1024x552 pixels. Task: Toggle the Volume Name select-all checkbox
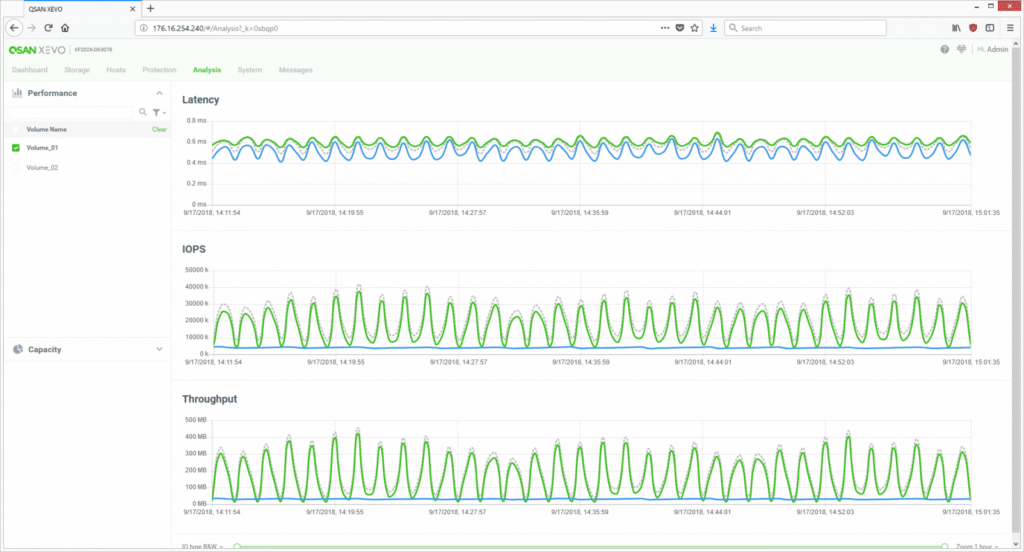pos(16,129)
